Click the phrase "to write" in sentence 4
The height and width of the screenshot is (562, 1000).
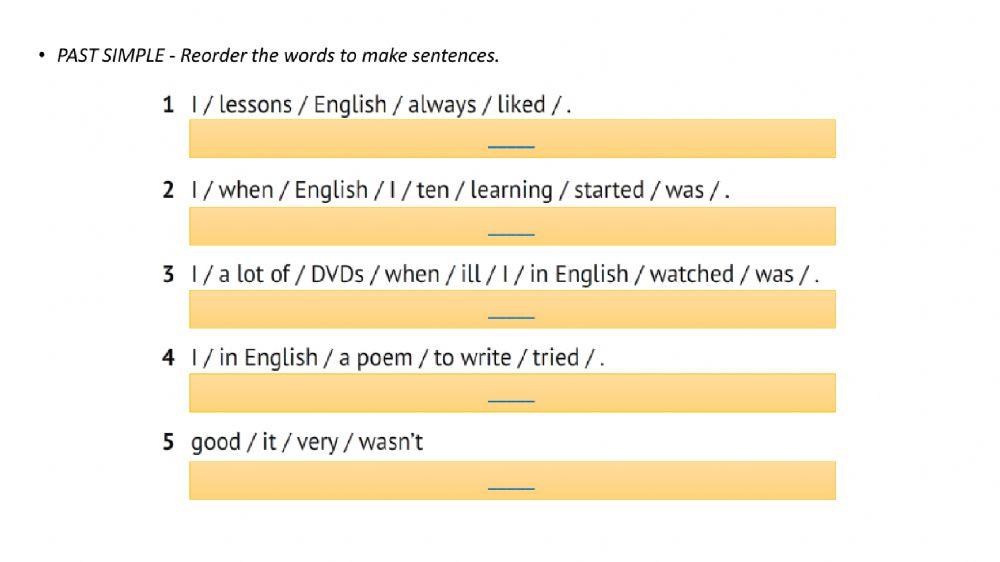coord(472,358)
